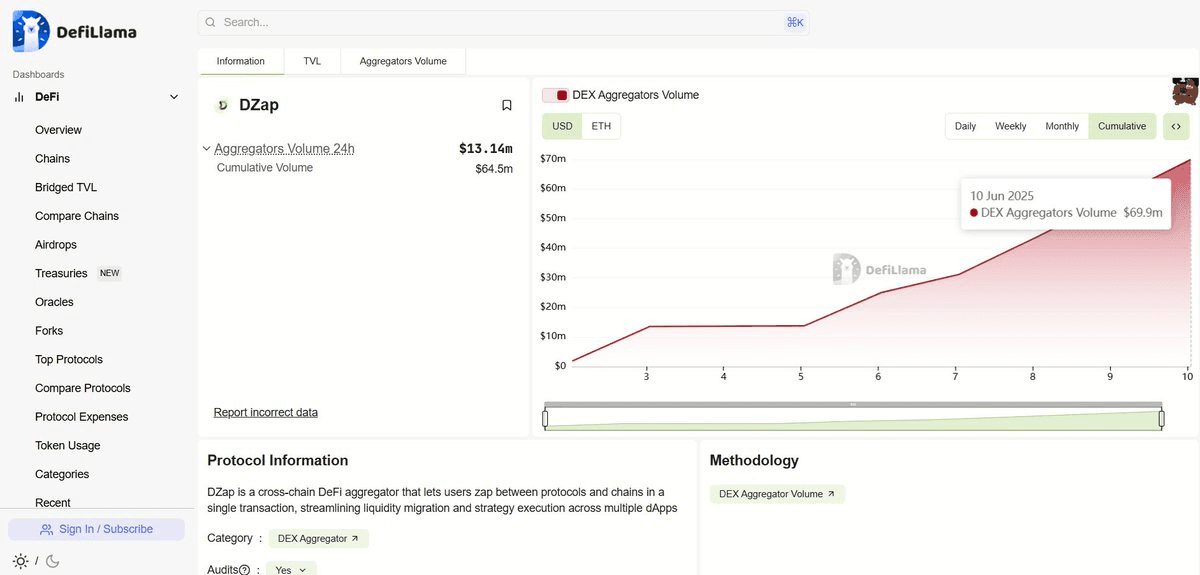1200x575 pixels.
Task: Click the Dashboards sidebar label
Action: 38,75
